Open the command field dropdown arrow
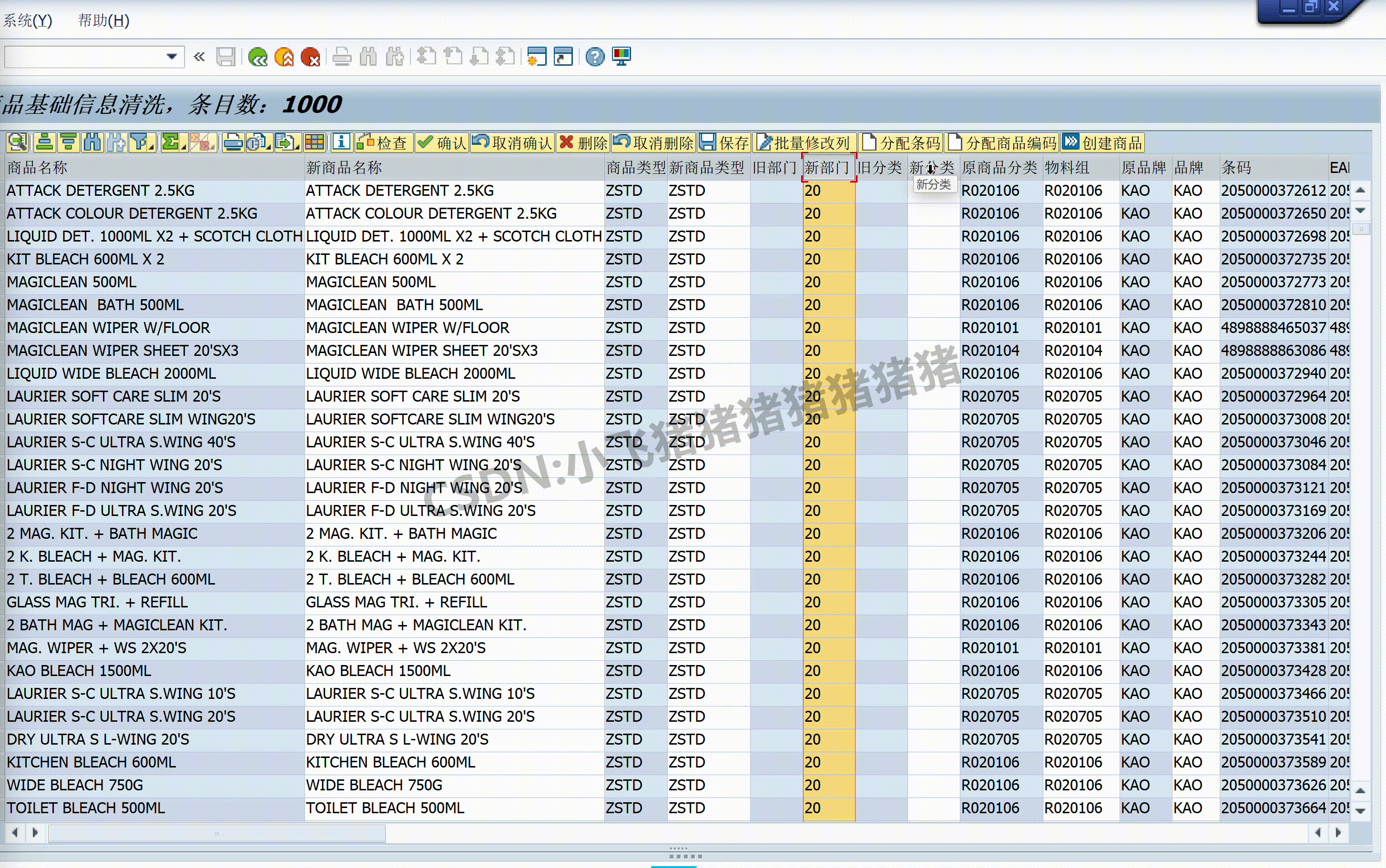1386x868 pixels. coord(171,57)
